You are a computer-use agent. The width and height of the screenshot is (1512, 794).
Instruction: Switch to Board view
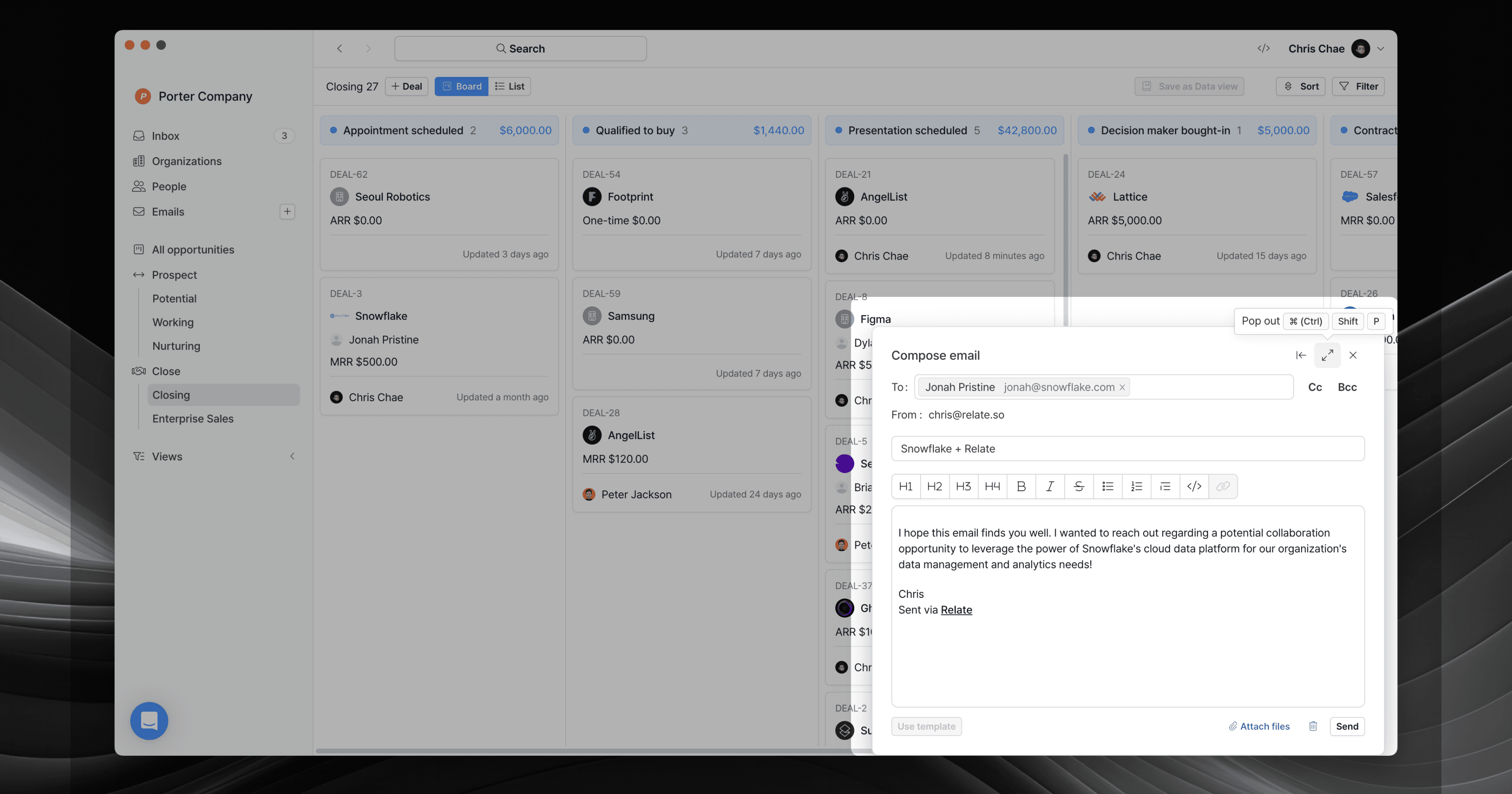(x=461, y=86)
